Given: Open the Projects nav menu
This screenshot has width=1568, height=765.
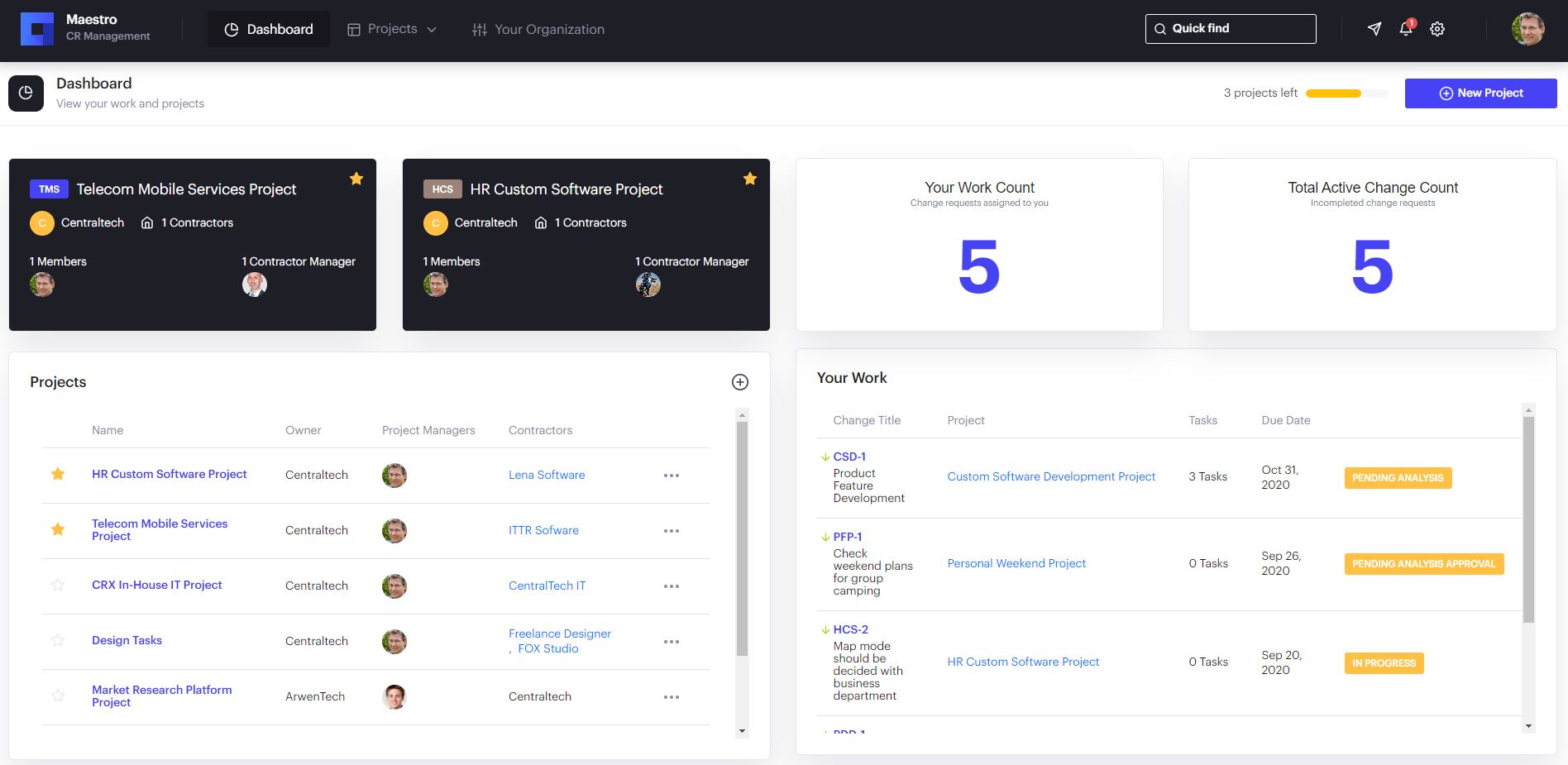Looking at the screenshot, I should (392, 29).
